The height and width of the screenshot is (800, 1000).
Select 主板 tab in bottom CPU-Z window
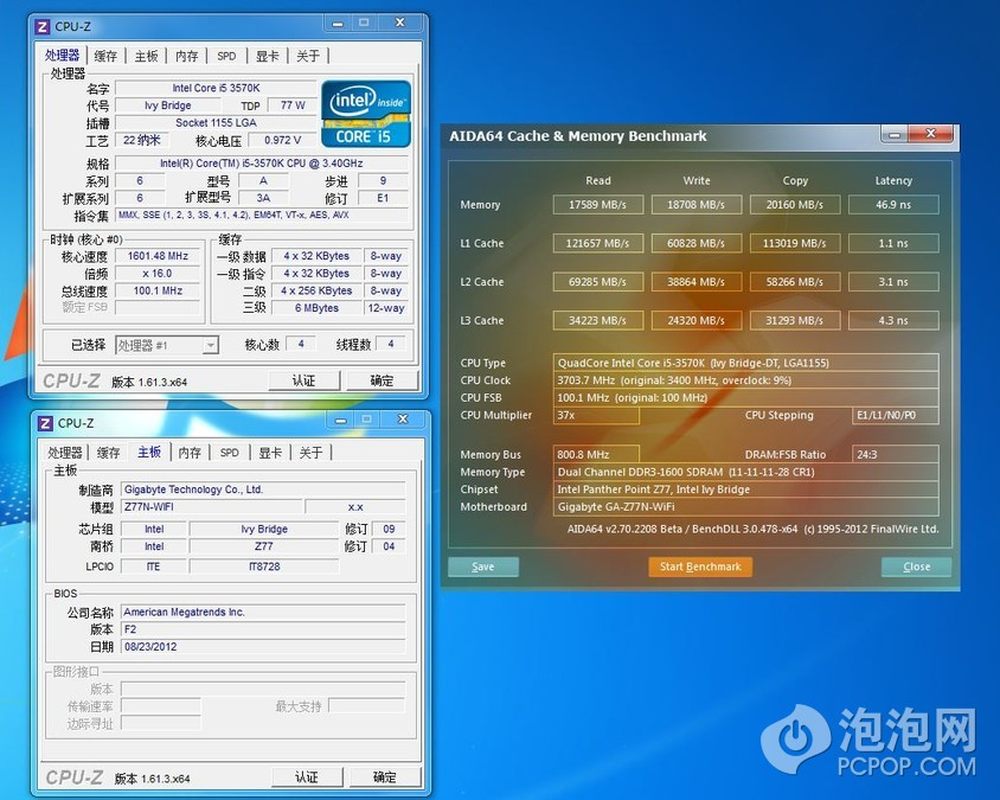pos(149,452)
